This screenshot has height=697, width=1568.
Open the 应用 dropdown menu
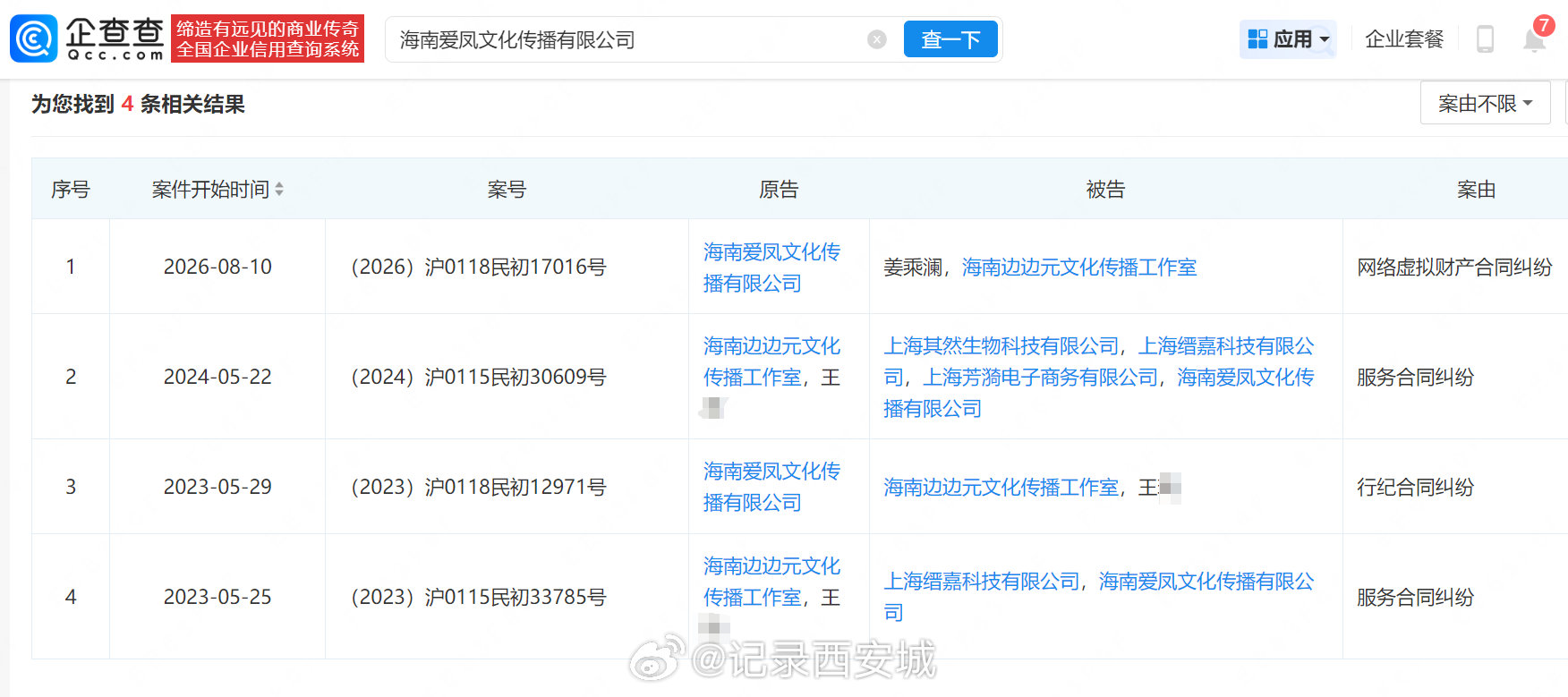(1288, 39)
